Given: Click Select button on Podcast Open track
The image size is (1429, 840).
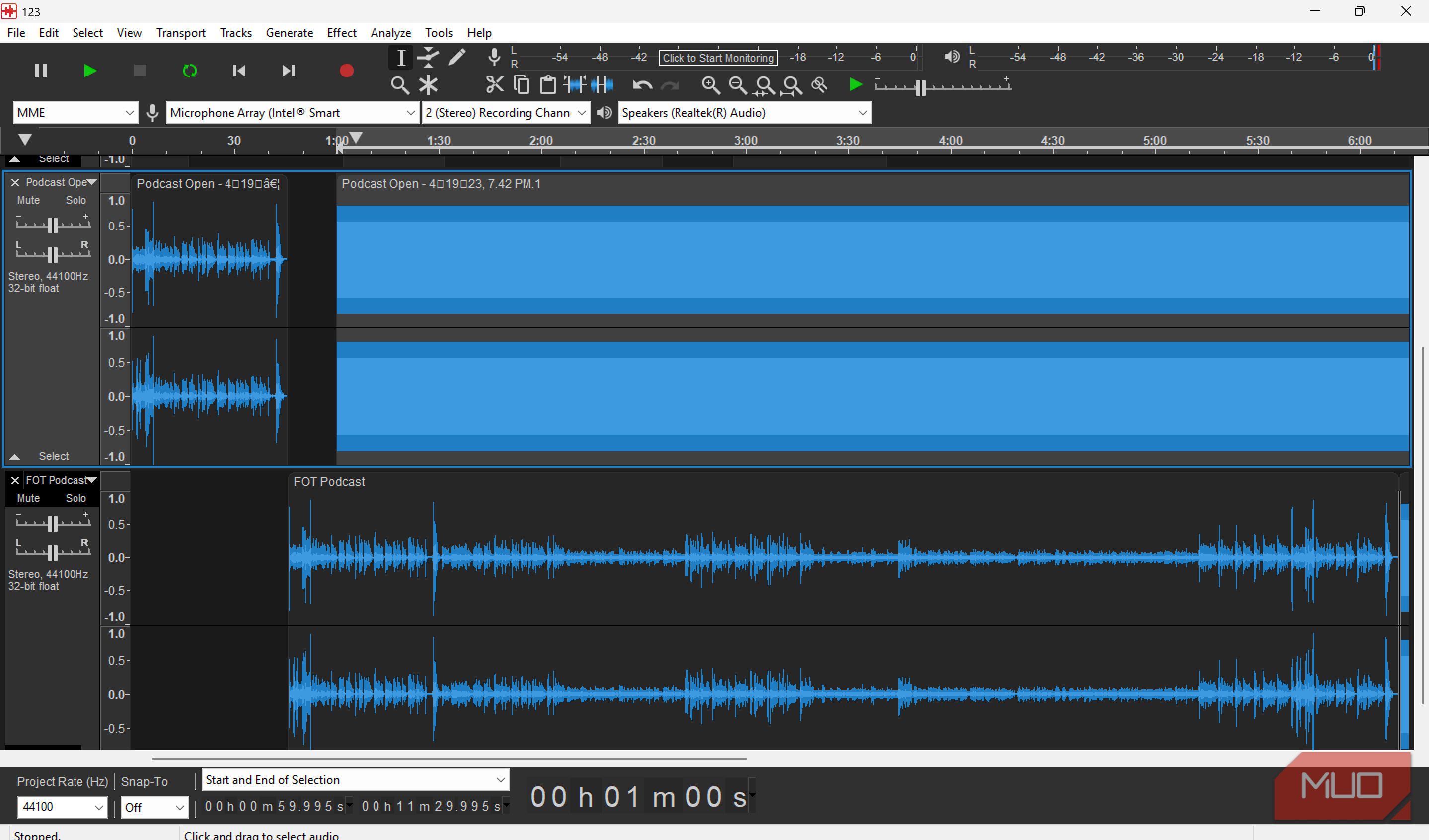Looking at the screenshot, I should 53,456.
